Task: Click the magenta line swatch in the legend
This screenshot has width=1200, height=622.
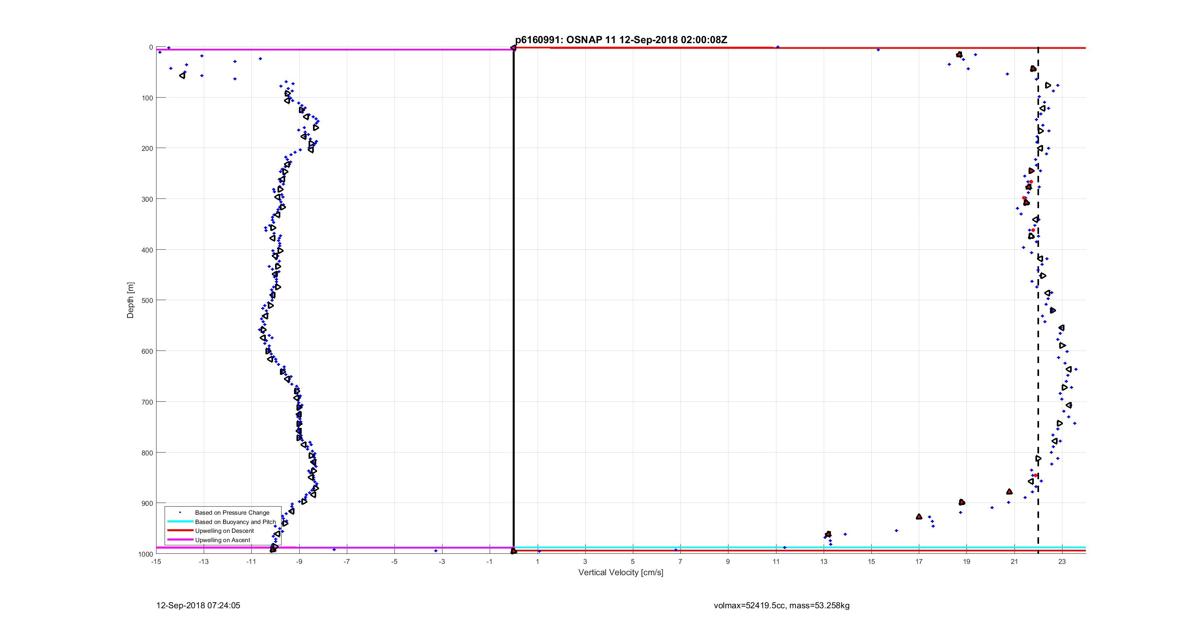Action: 179,540
